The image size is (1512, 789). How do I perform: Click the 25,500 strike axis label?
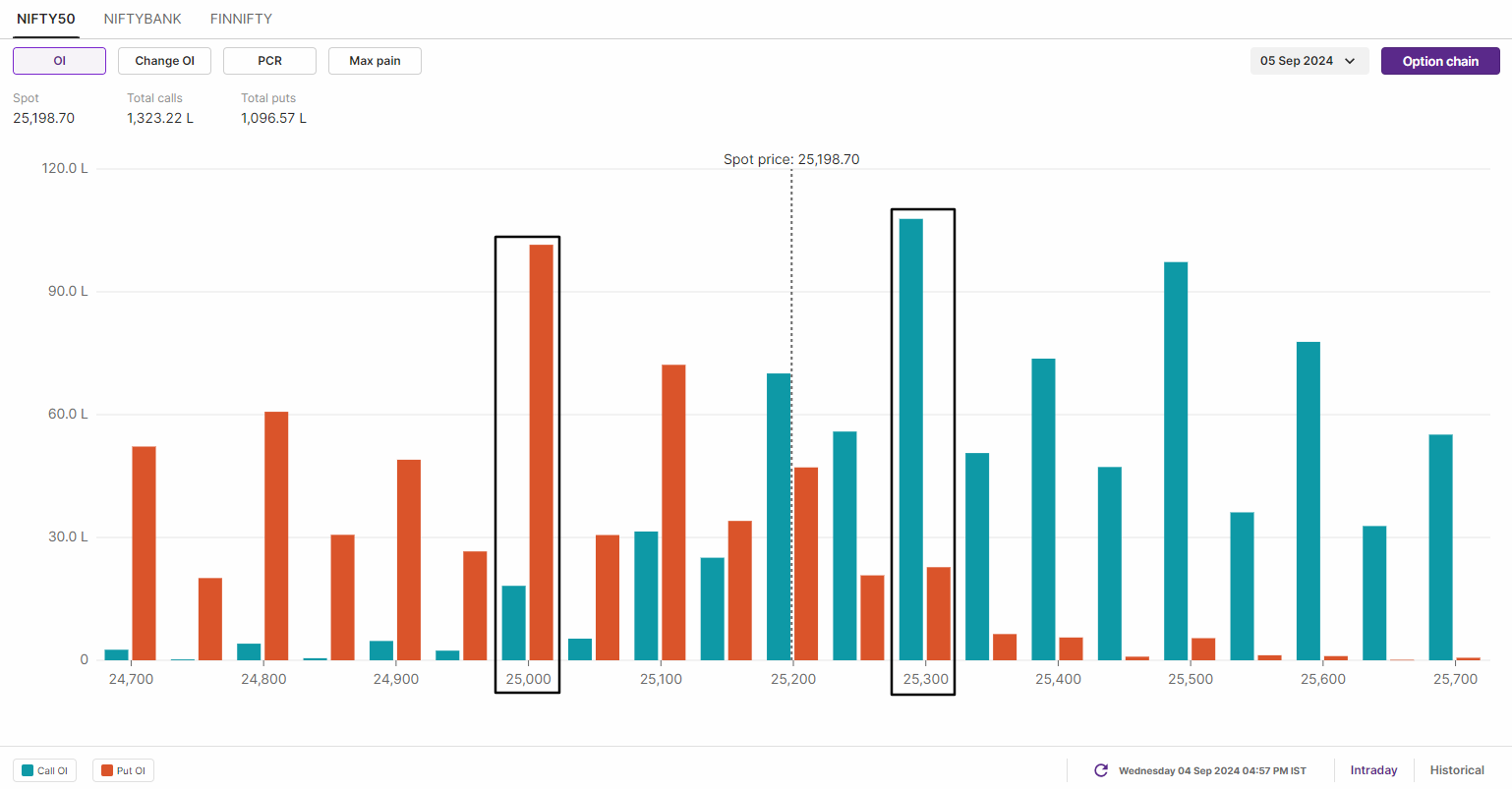click(1191, 679)
